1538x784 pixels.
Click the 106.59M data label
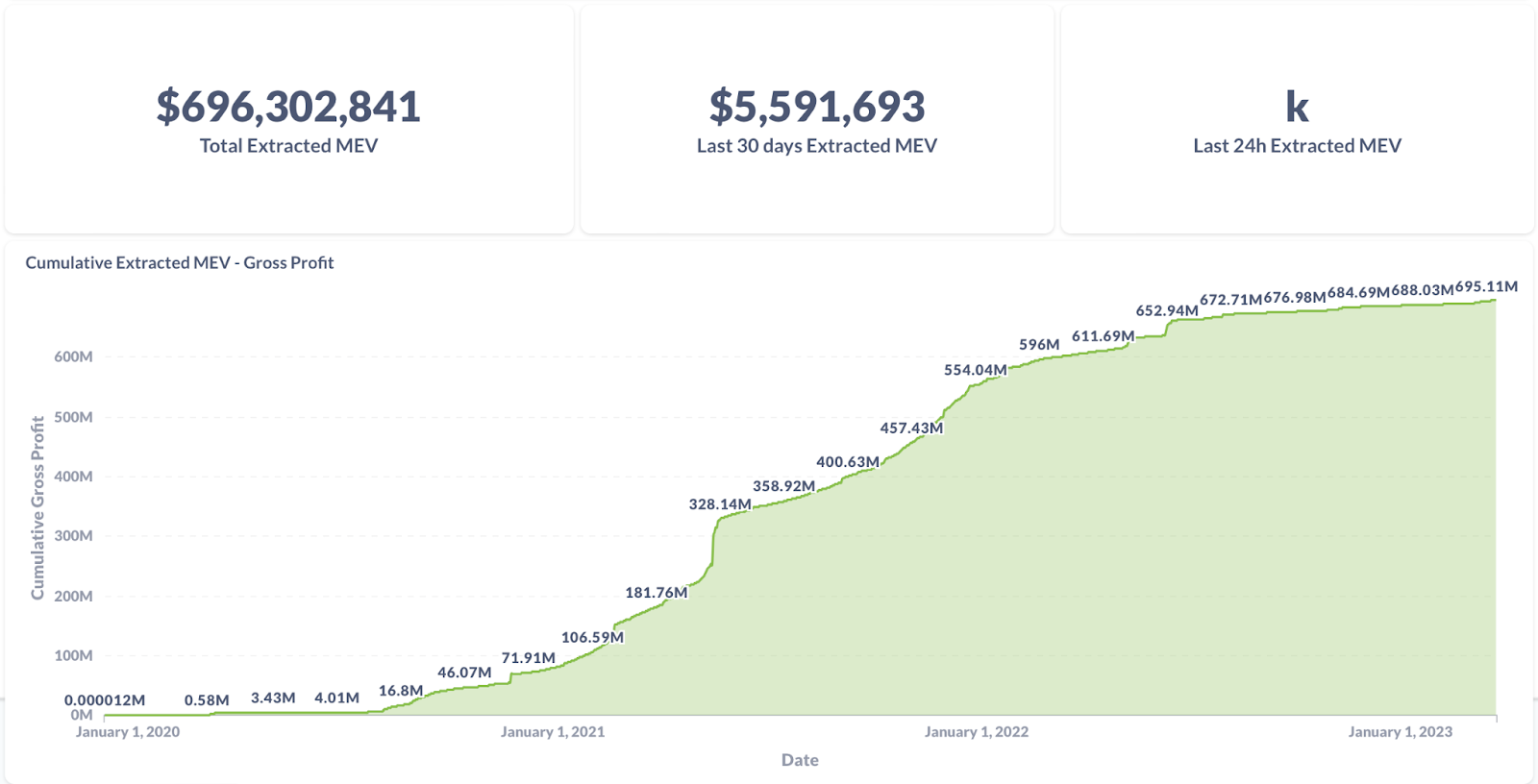coord(592,637)
